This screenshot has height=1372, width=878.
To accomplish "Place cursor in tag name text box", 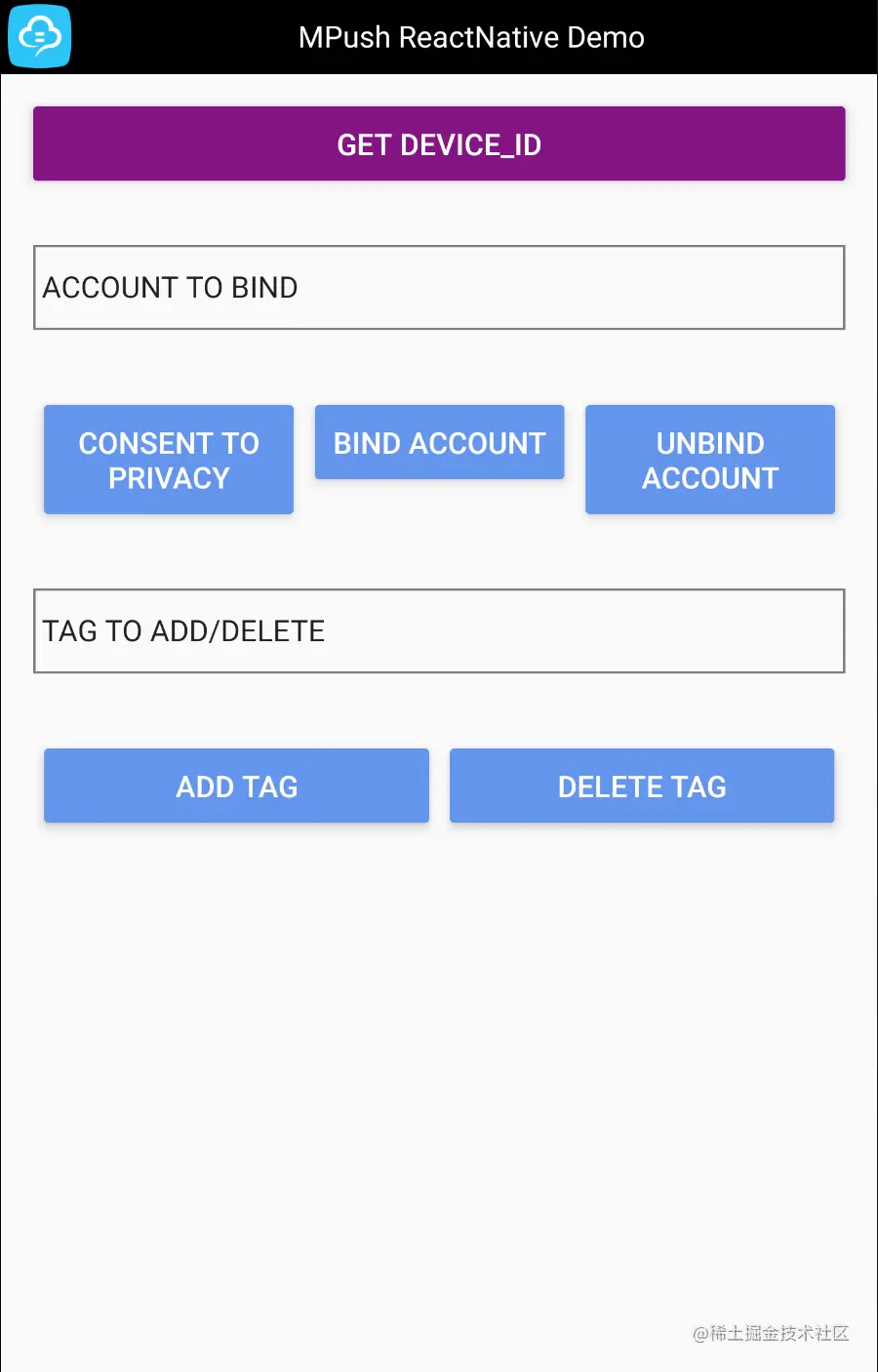I will click(x=439, y=631).
